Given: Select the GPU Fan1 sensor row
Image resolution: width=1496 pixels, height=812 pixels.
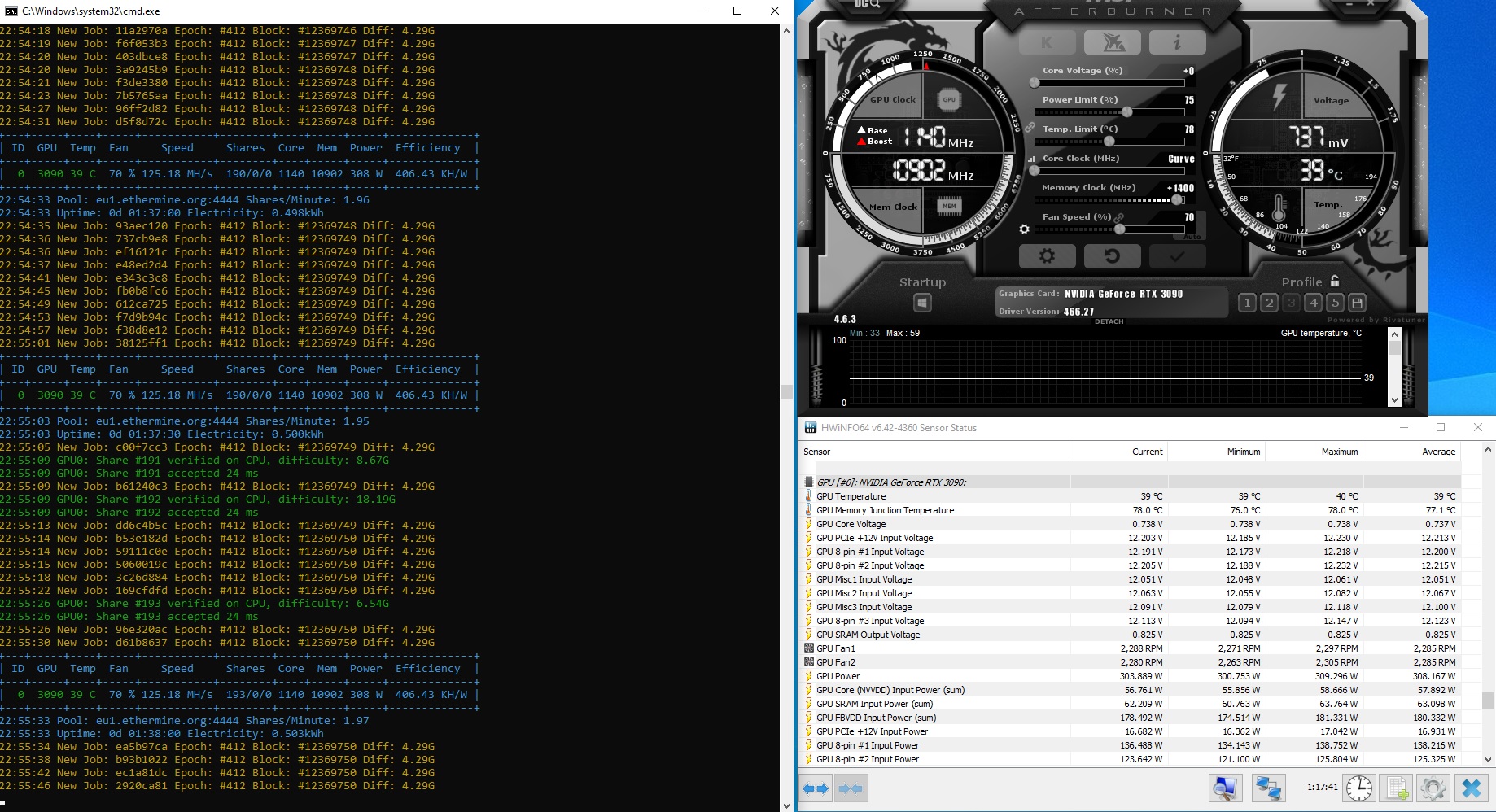Looking at the screenshot, I should 1131,648.
